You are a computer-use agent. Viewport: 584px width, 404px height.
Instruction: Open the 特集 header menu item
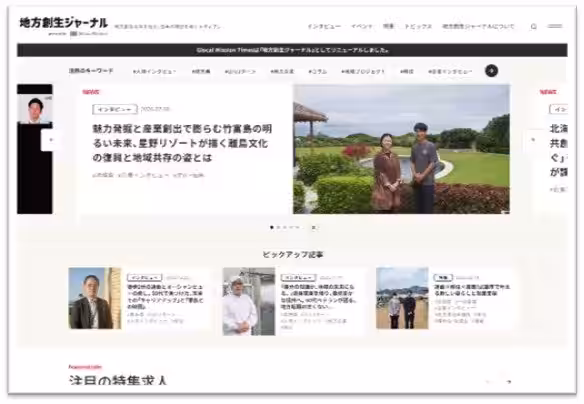pyautogui.click(x=388, y=26)
